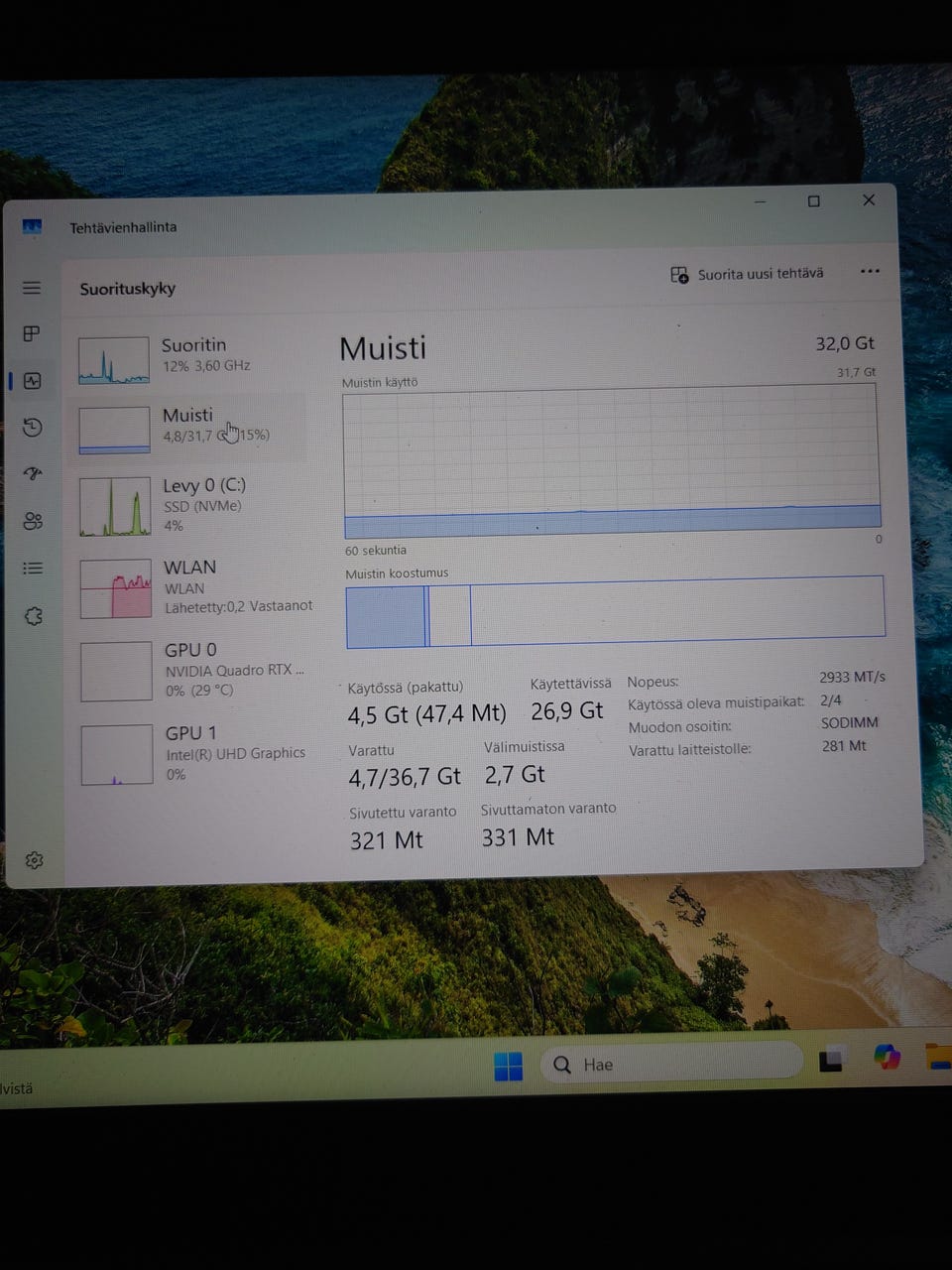The image size is (952, 1270).
Task: Click the 321 Mt paged pool value
Action: 386,840
